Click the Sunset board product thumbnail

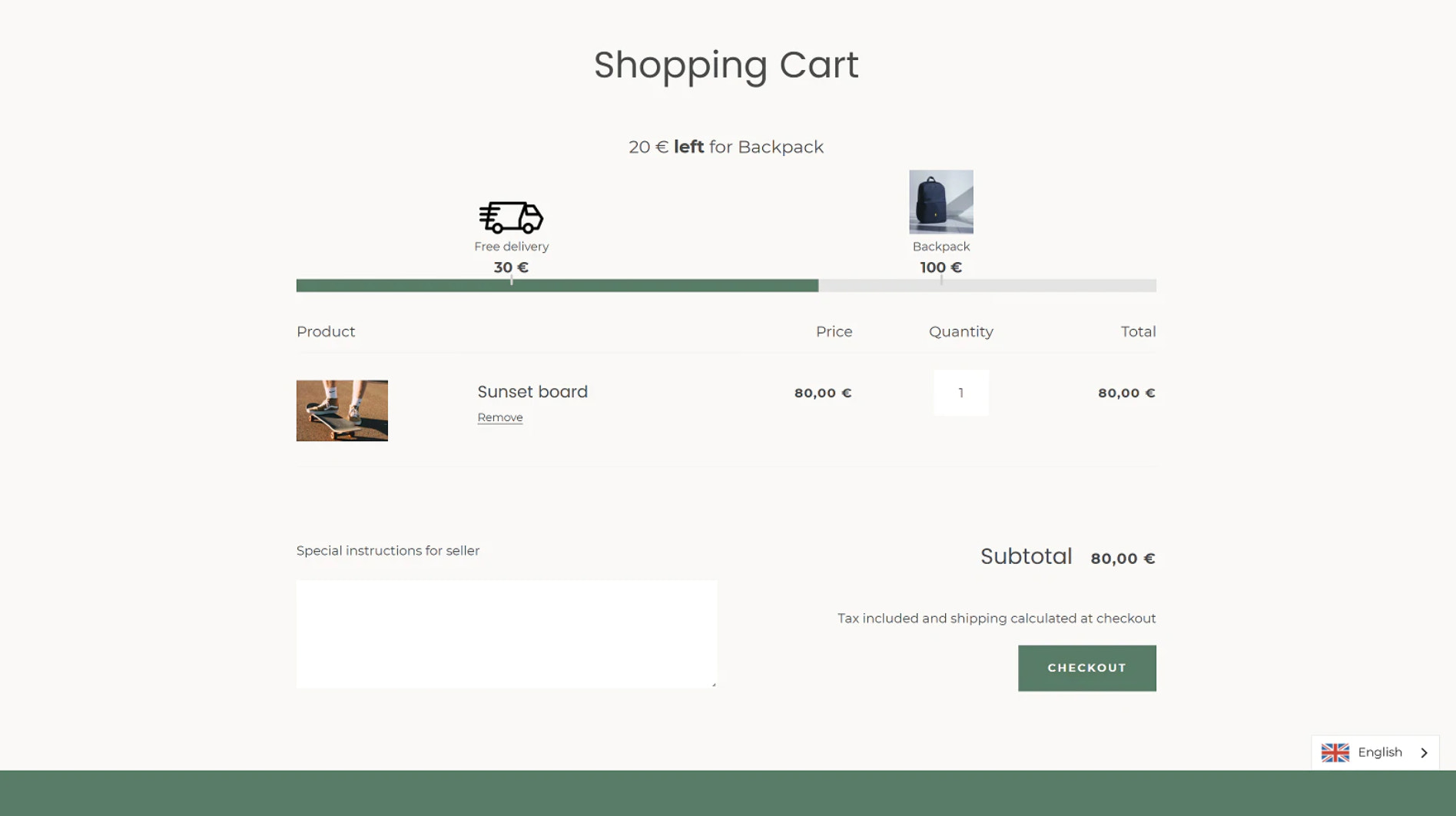click(342, 410)
